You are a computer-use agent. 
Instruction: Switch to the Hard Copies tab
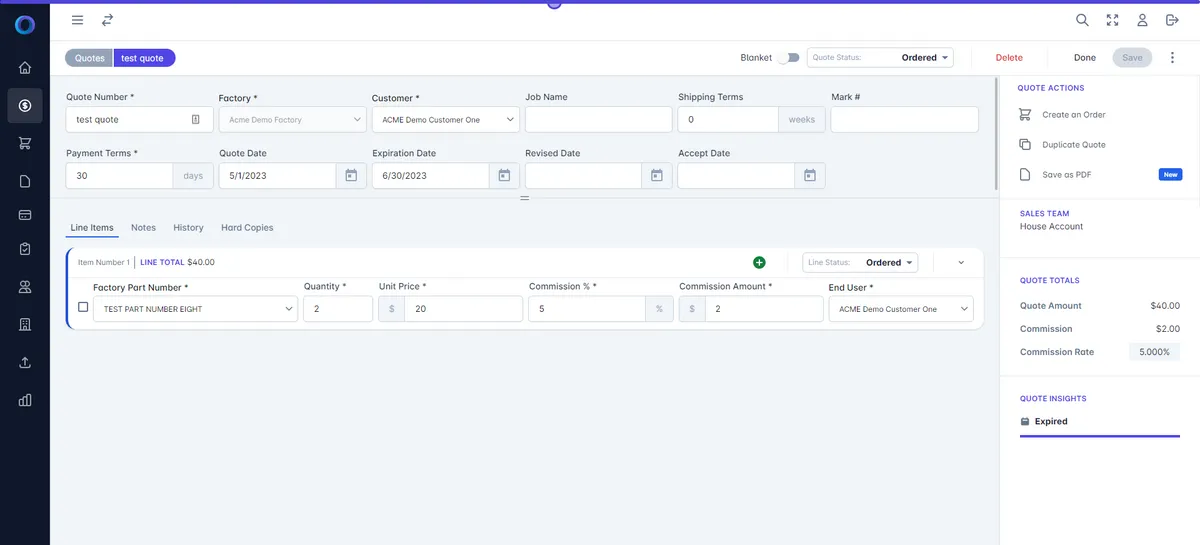click(247, 228)
